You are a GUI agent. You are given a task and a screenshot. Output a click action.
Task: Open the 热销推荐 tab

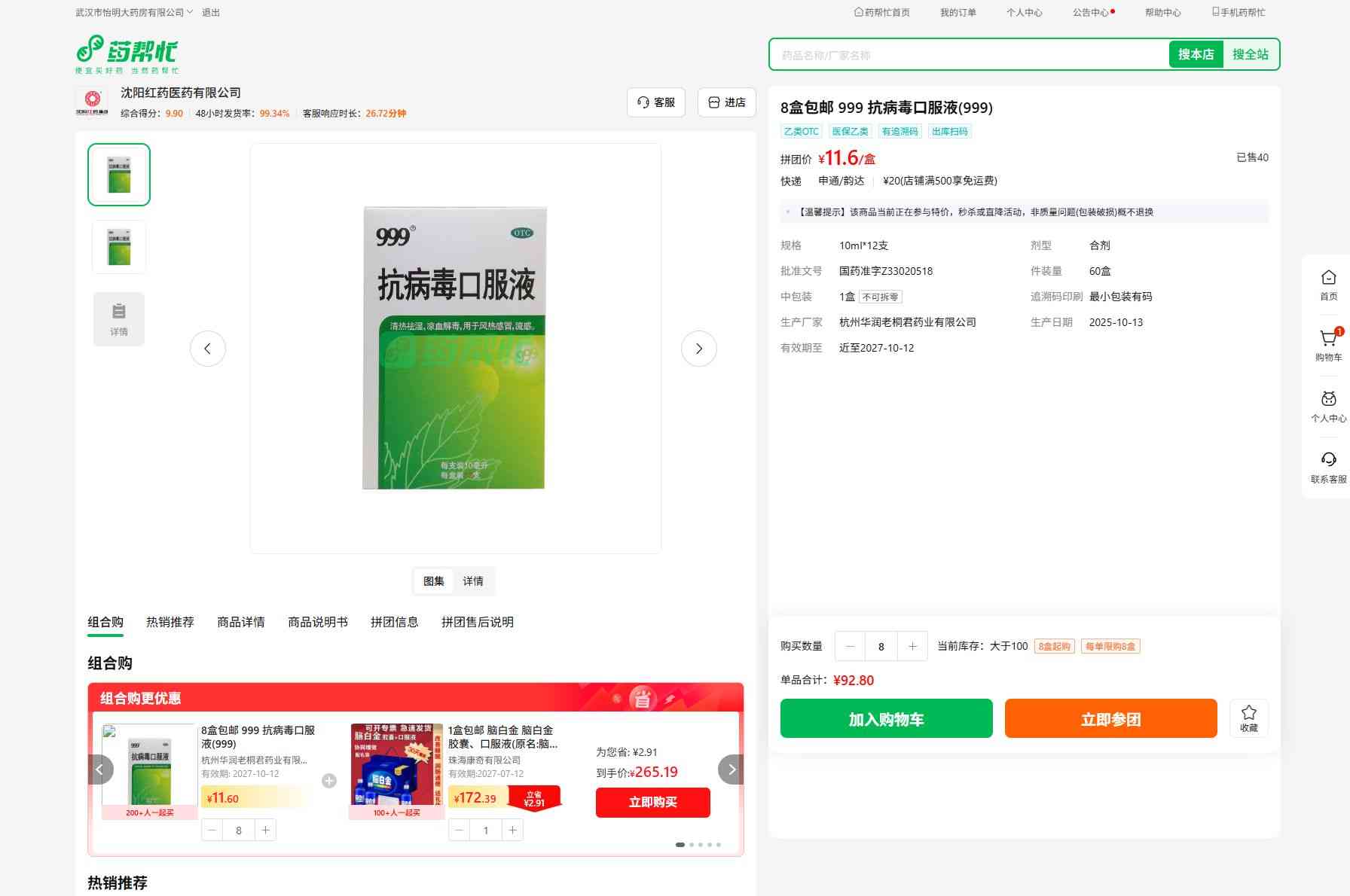(x=170, y=622)
